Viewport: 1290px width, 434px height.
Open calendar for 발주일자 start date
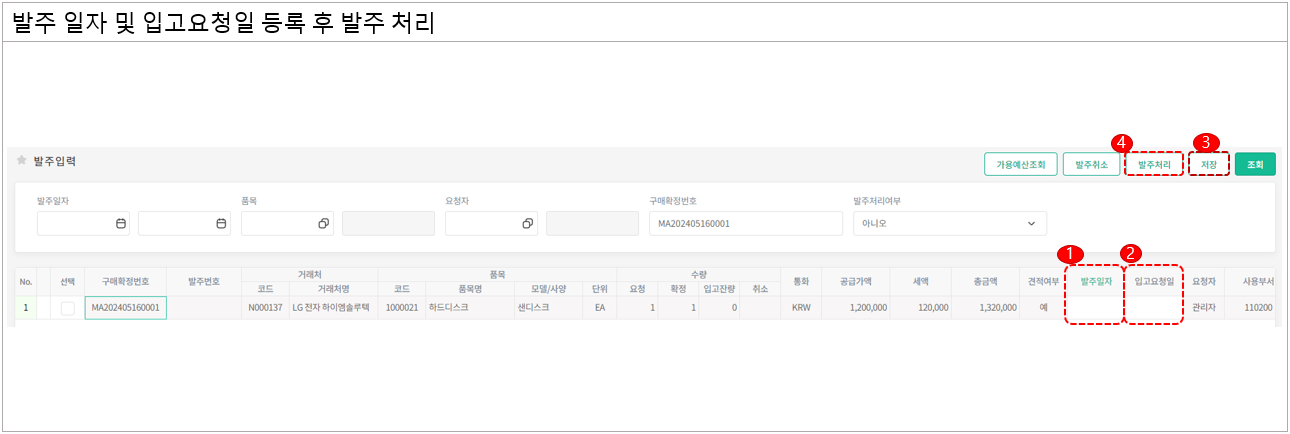coord(120,224)
